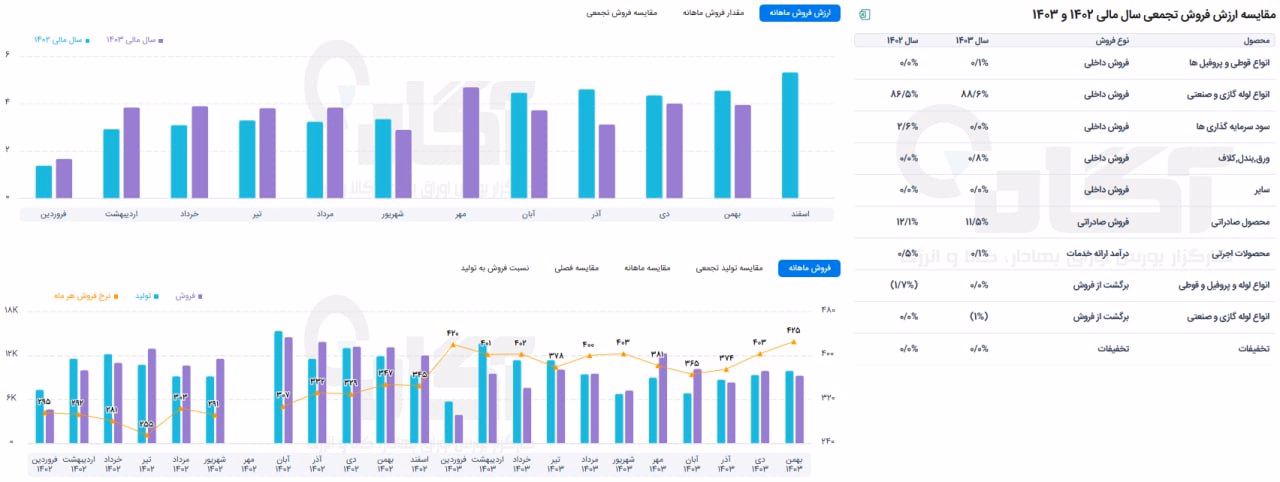This screenshot has height=482, width=1280.
Task: Open the 'مقایسه ماهانه' tab
Action: coord(646,268)
